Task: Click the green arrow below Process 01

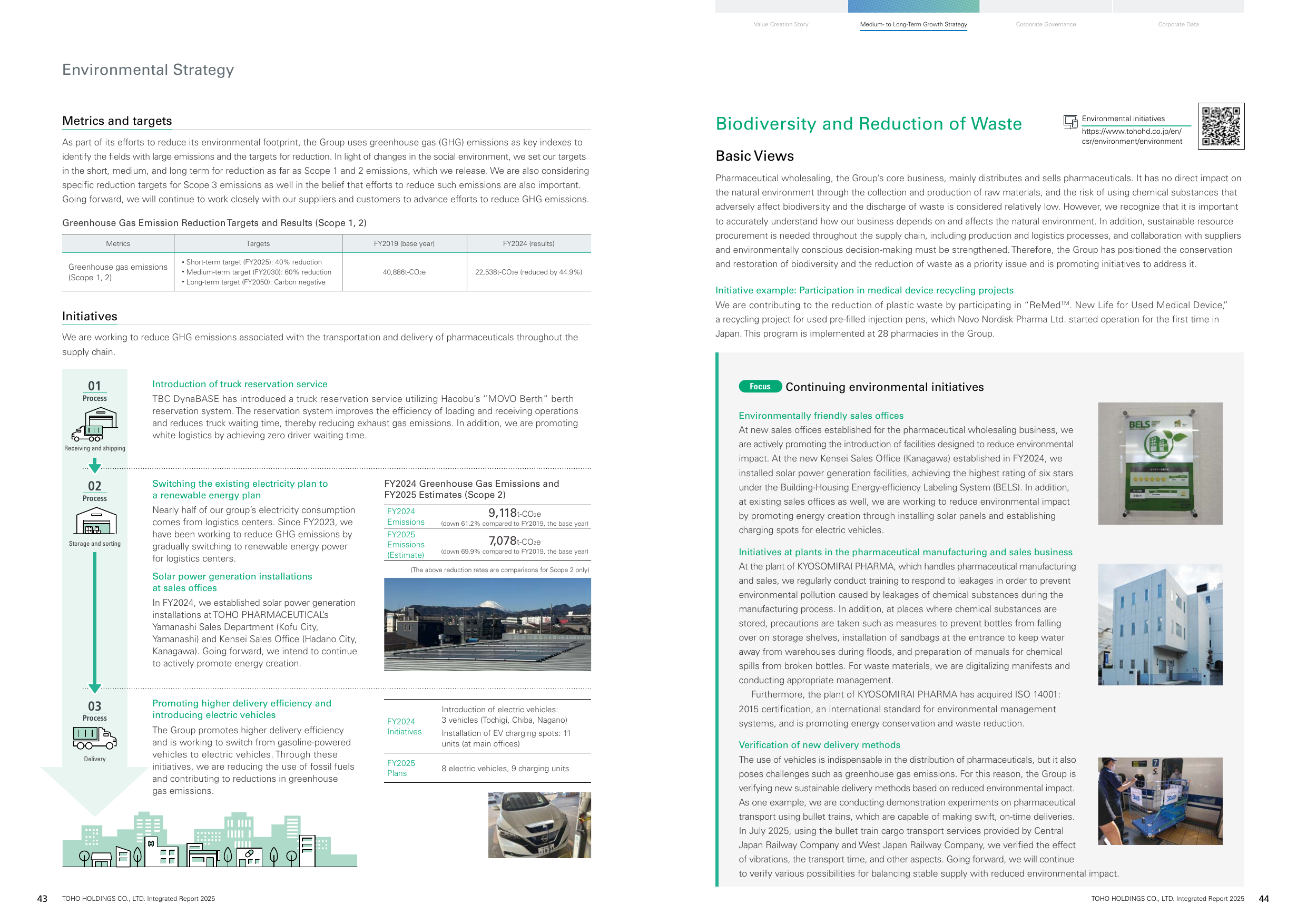Action: pos(95,466)
